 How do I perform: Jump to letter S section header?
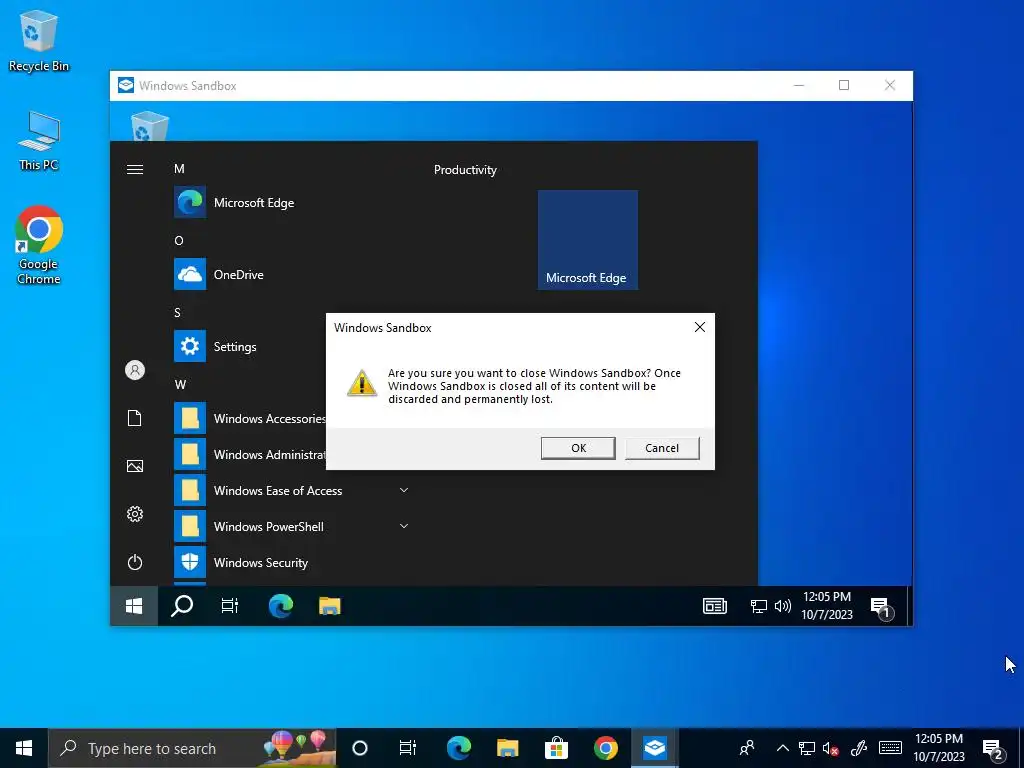point(178,313)
